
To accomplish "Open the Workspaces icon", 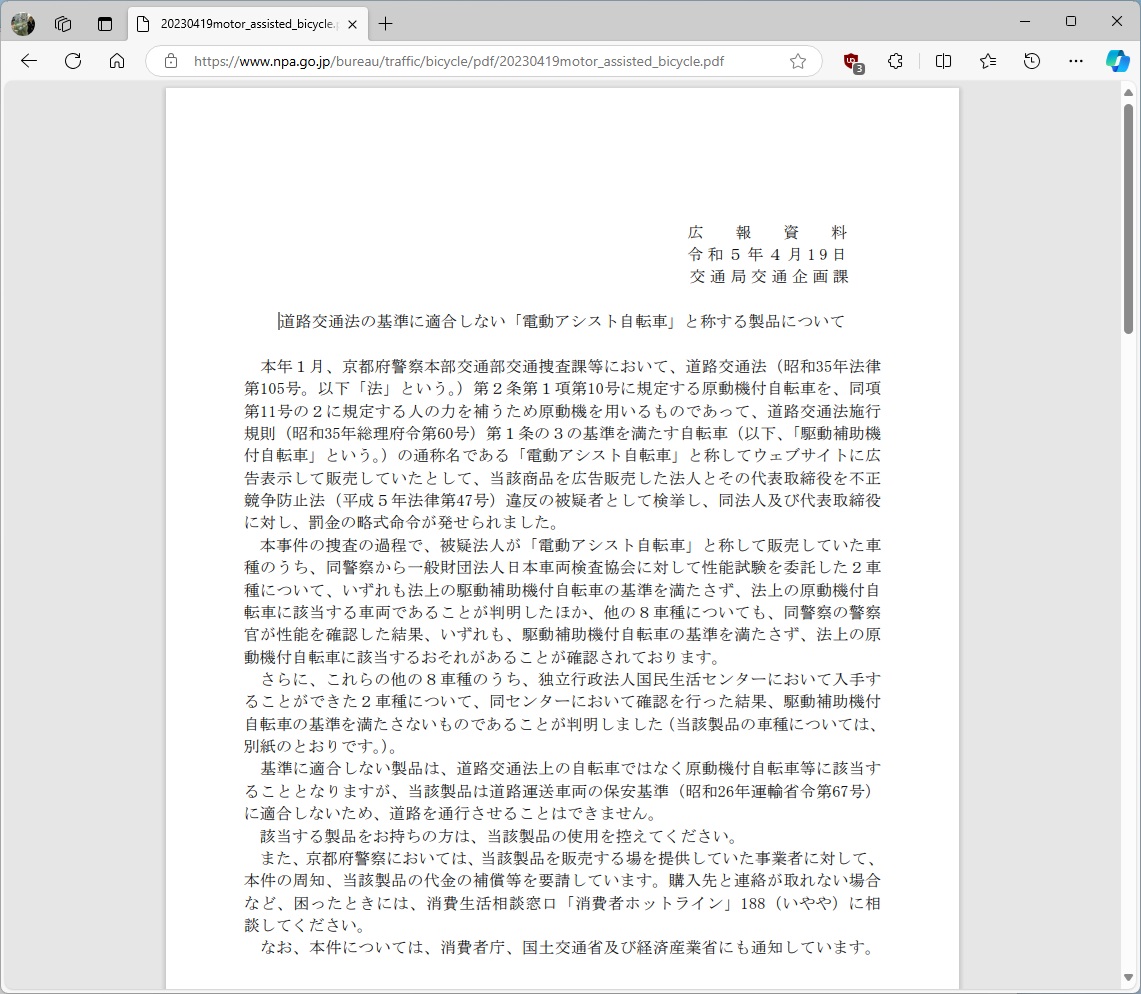I will [63, 24].
